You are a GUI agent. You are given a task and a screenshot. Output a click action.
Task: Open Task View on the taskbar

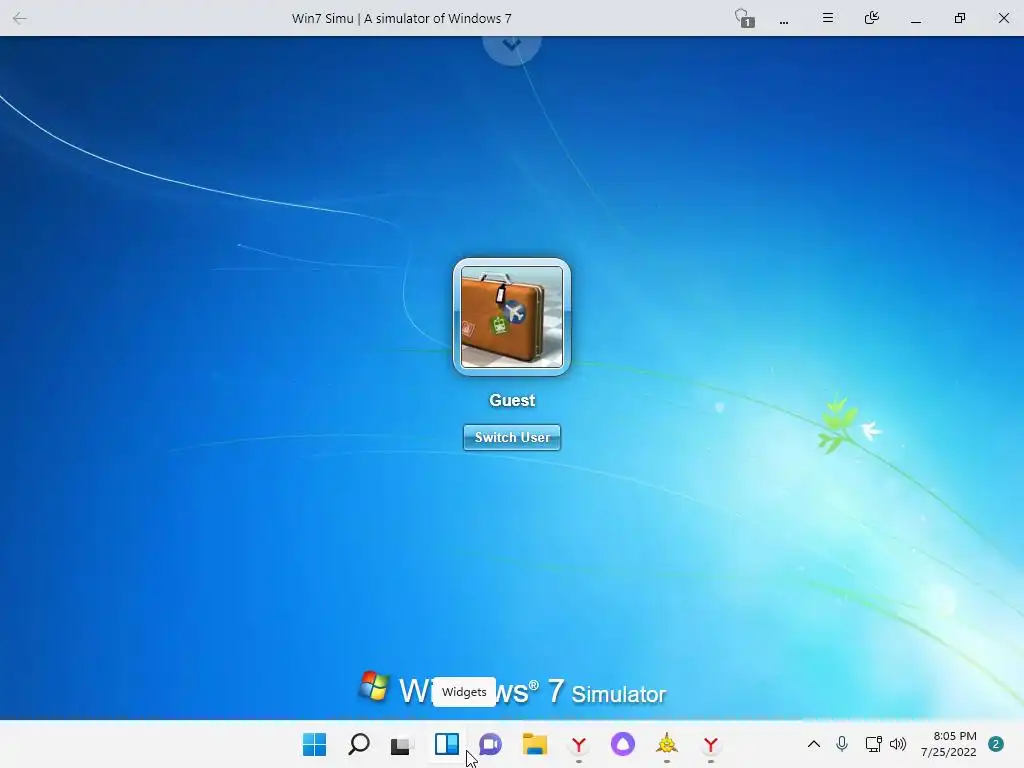pyautogui.click(x=402, y=745)
